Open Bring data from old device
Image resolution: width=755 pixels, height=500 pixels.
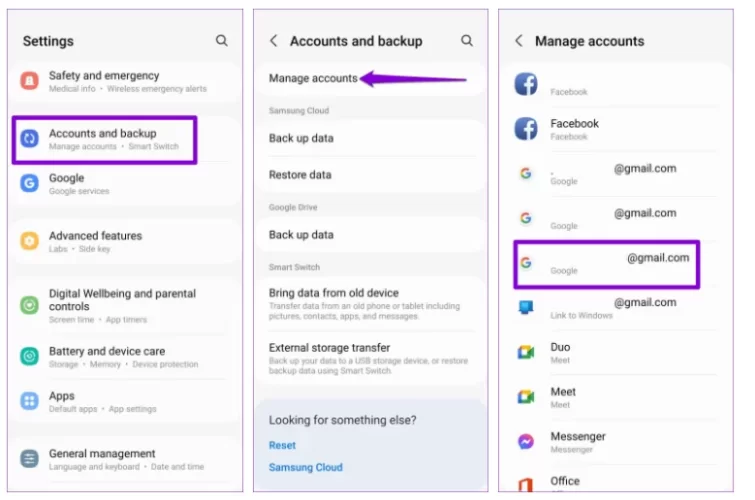(334, 293)
